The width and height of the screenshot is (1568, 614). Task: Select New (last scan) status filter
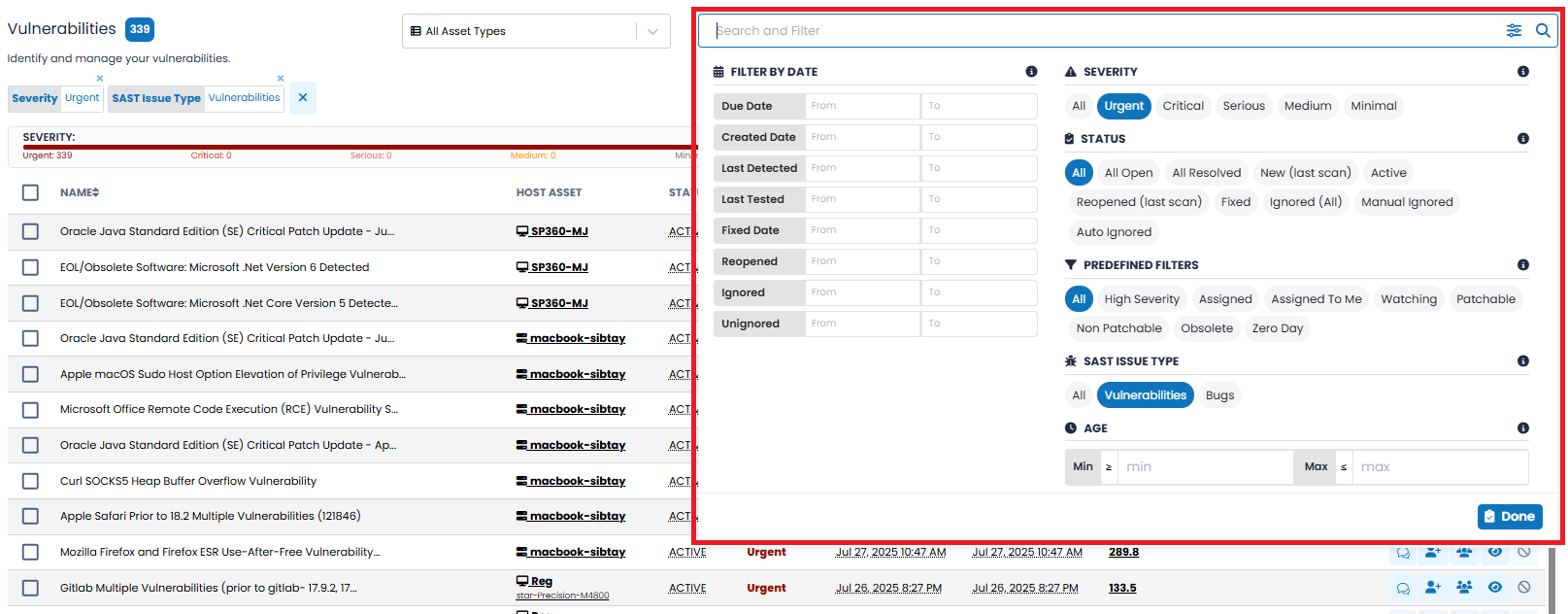click(1306, 173)
